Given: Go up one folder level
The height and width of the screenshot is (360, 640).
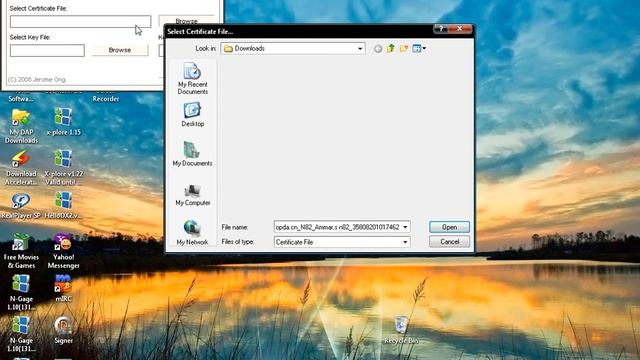Looking at the screenshot, I should click(x=391, y=49).
